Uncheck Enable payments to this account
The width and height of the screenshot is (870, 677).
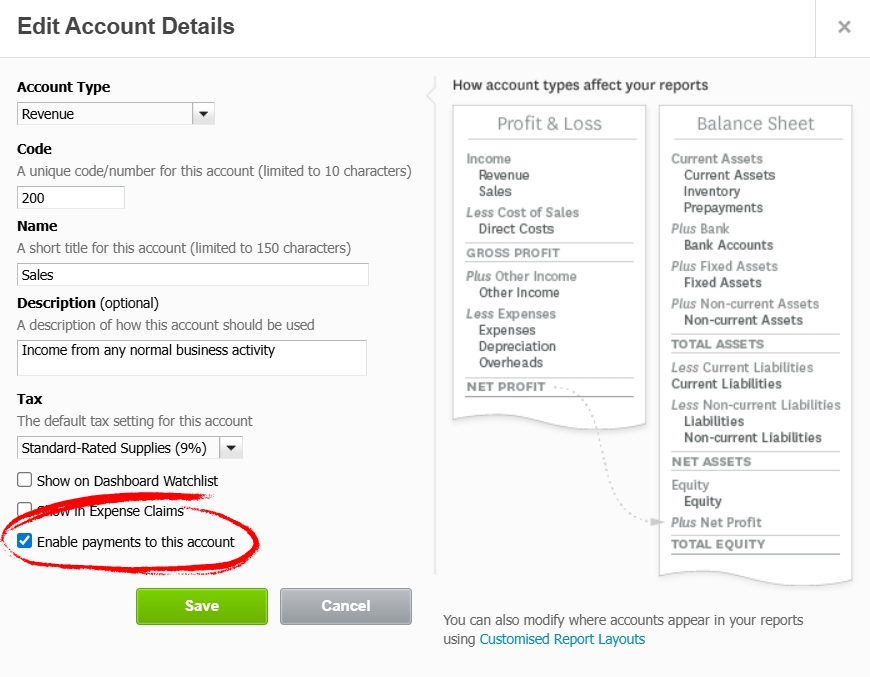[x=25, y=541]
